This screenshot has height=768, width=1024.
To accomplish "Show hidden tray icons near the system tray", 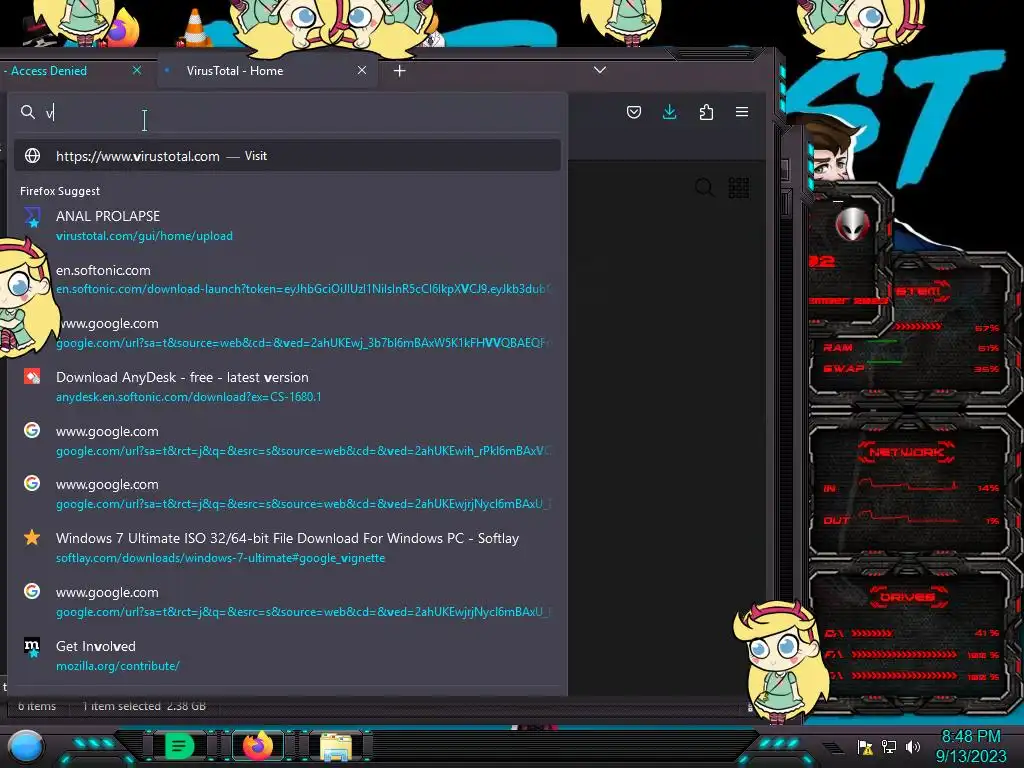I will (x=833, y=747).
